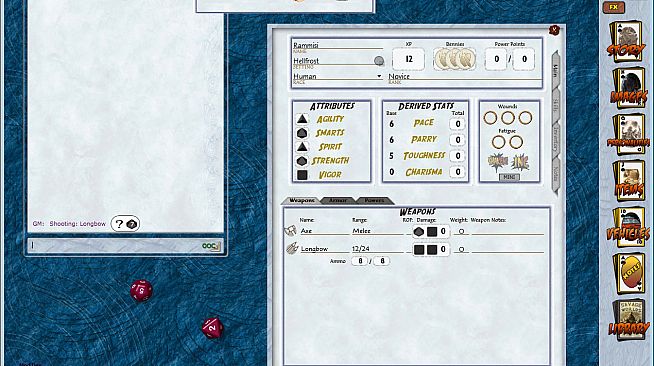Click the MINI button under status badges

coord(509,177)
